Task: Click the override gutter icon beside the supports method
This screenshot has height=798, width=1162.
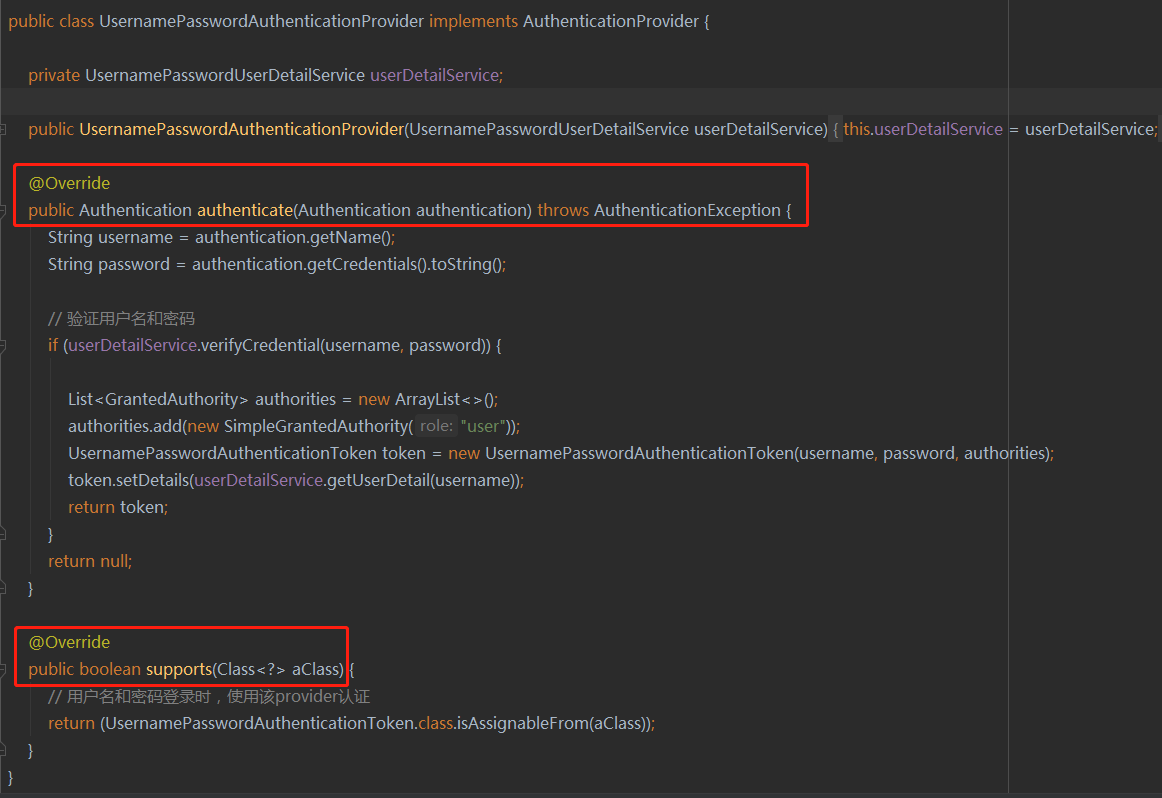Action: tap(6, 669)
